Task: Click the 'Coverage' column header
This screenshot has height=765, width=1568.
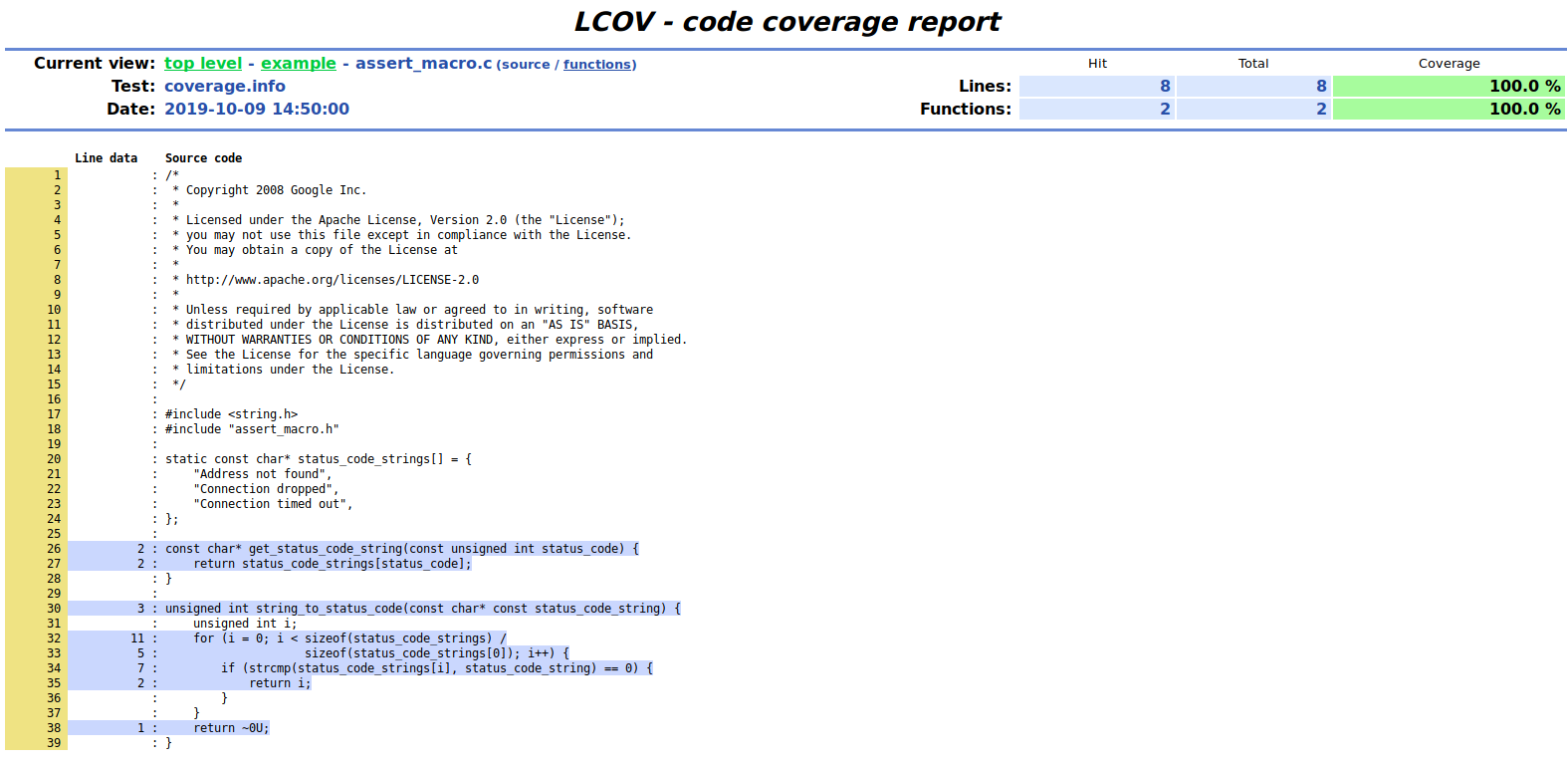Action: click(x=1449, y=63)
